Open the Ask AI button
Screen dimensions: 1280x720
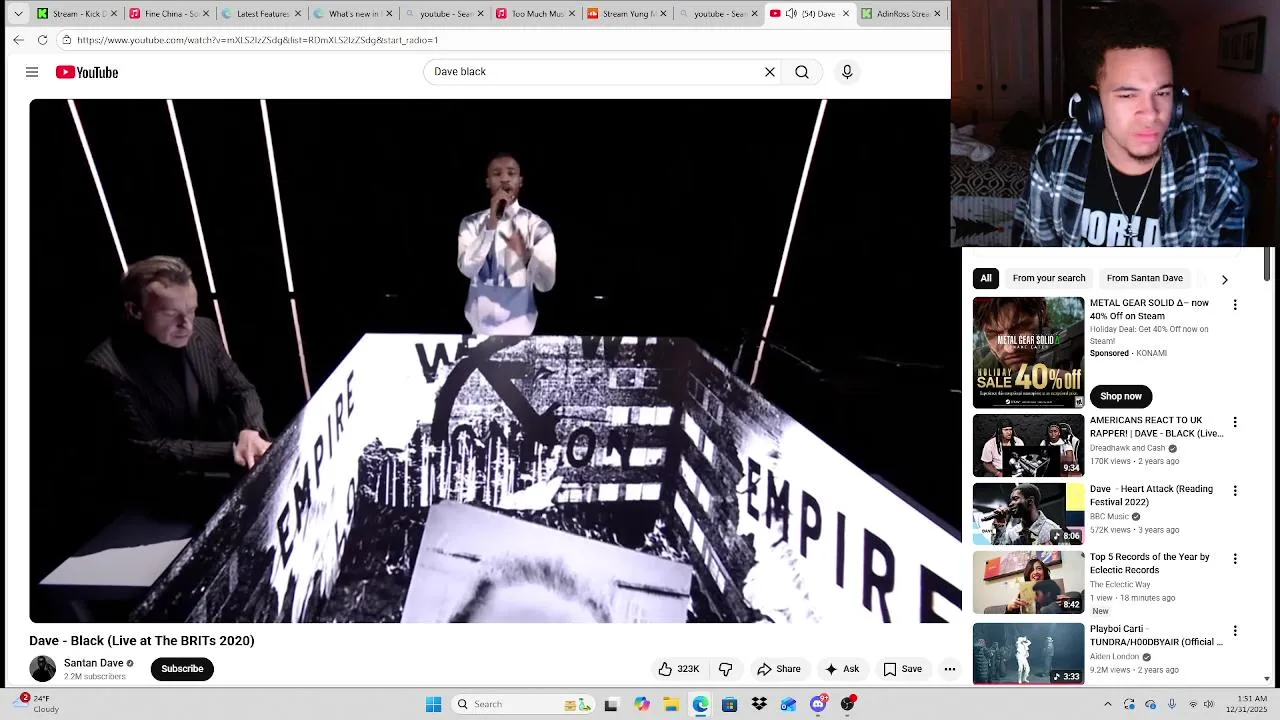tap(841, 669)
